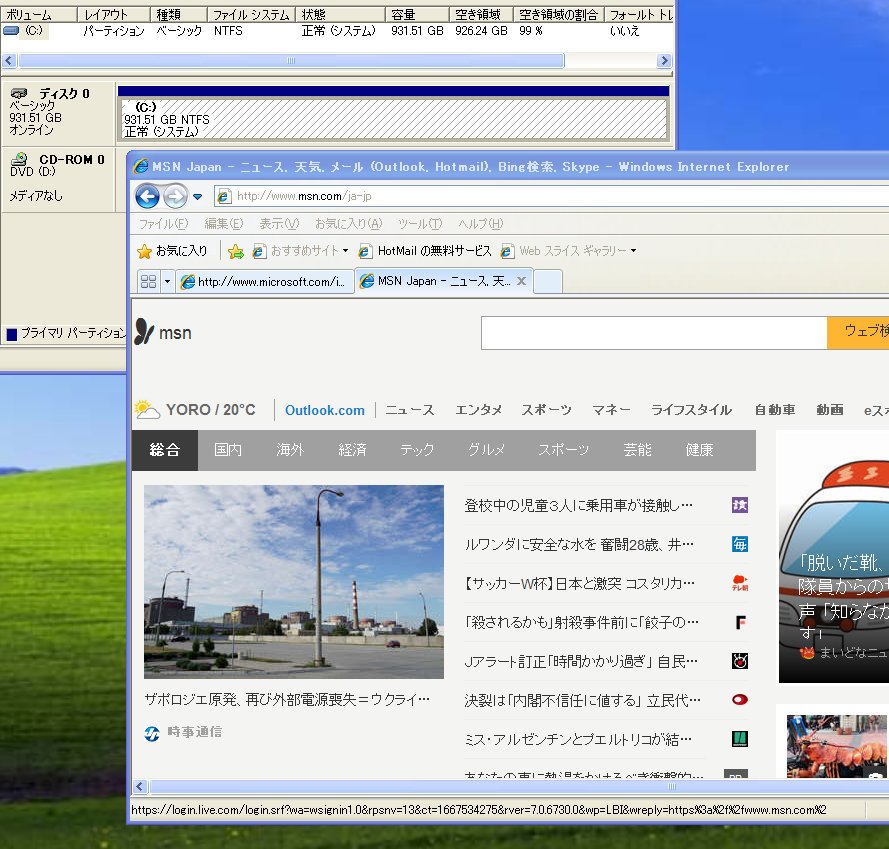Open HotMail の無料サービス favorite
Viewport: 889px width, 849px height.
click(425, 251)
